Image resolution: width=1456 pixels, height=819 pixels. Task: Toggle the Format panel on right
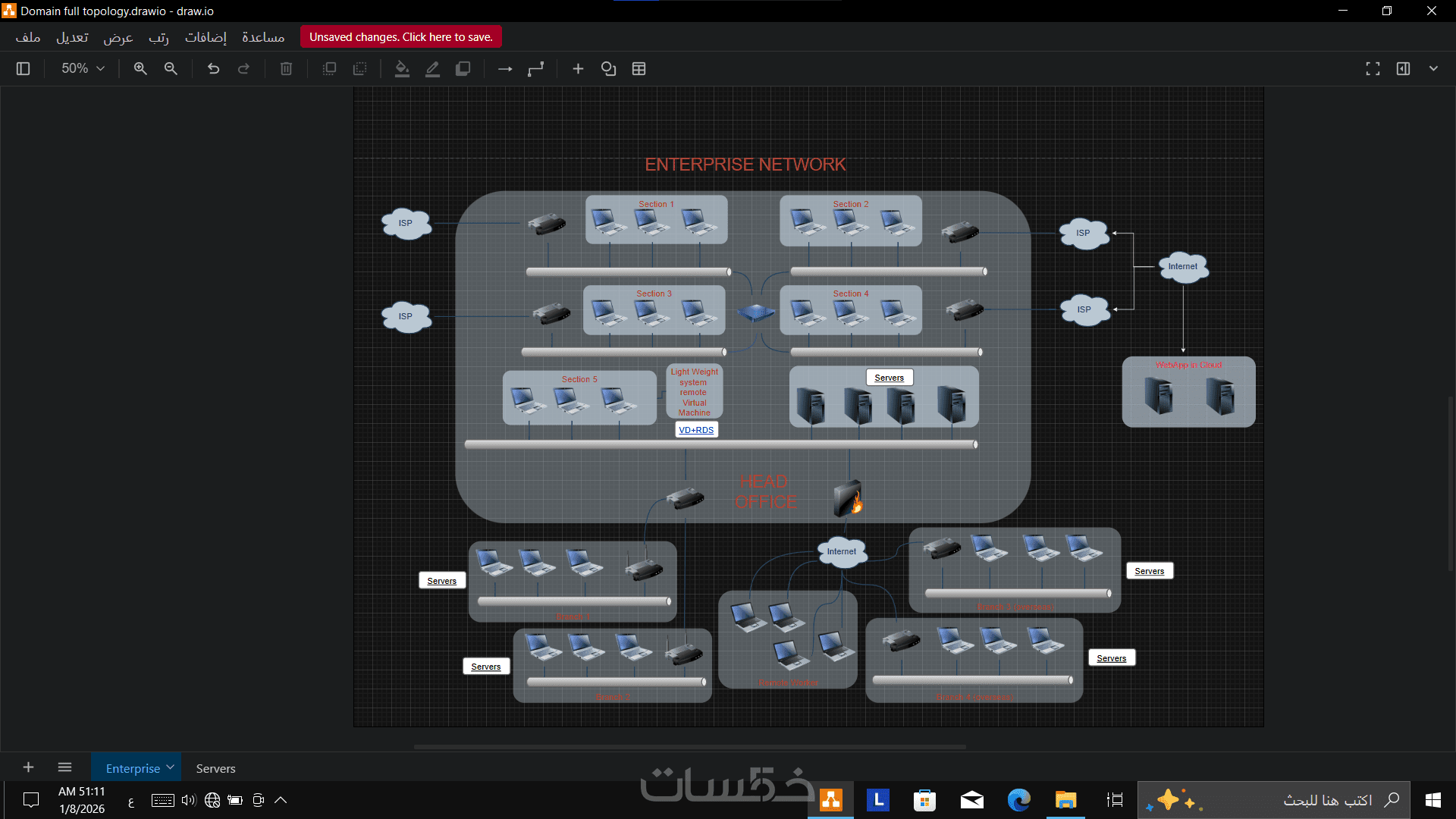tap(1403, 69)
